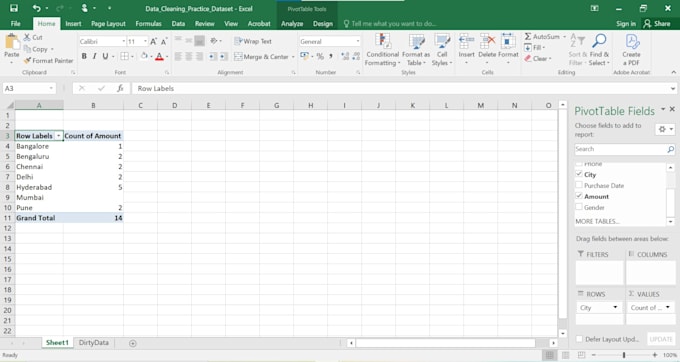The width and height of the screenshot is (680, 362).
Task: Decrease font size with small A
Action: (x=164, y=42)
